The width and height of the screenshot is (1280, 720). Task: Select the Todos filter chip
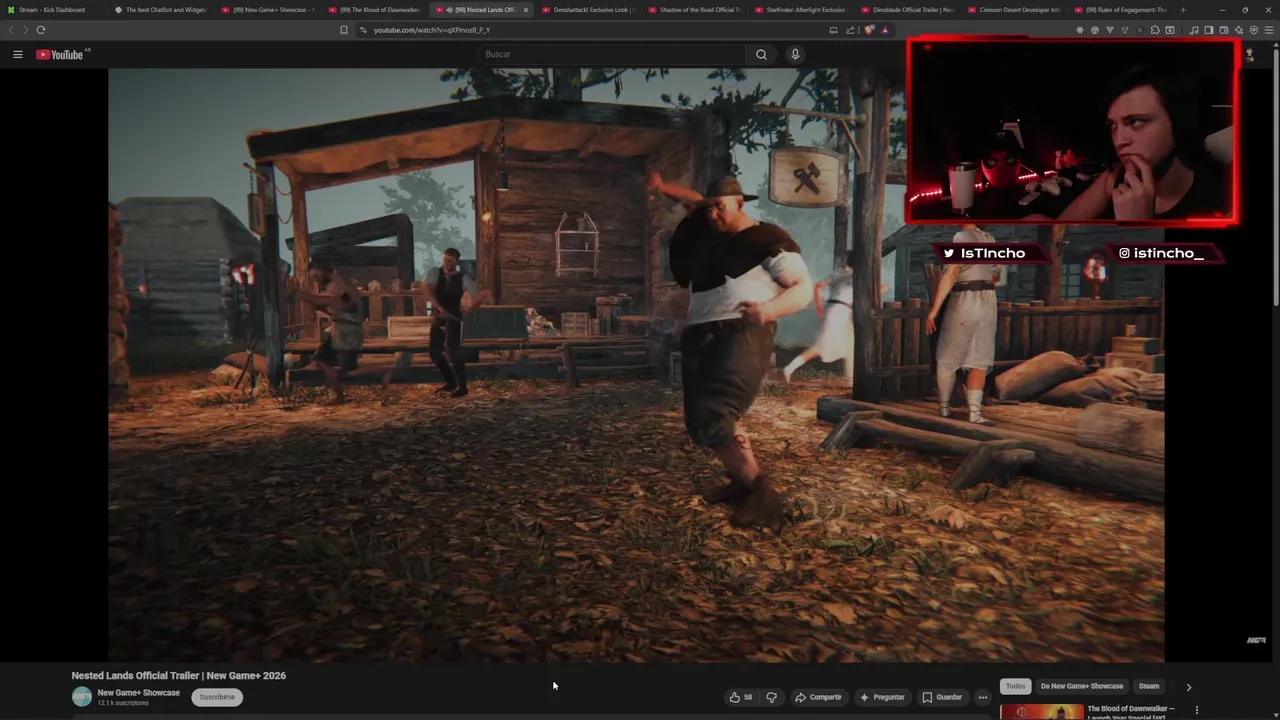click(x=1015, y=686)
